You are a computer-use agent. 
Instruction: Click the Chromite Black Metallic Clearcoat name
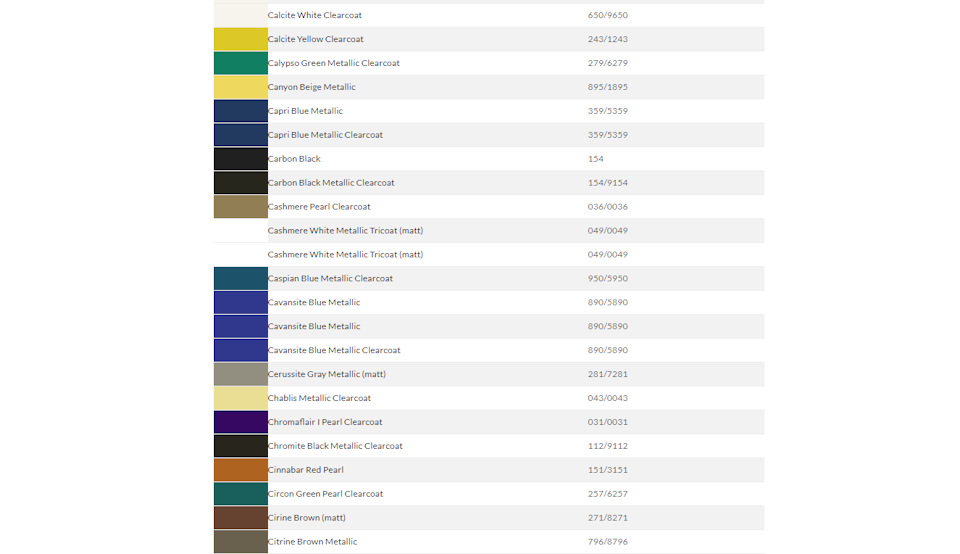coord(335,446)
